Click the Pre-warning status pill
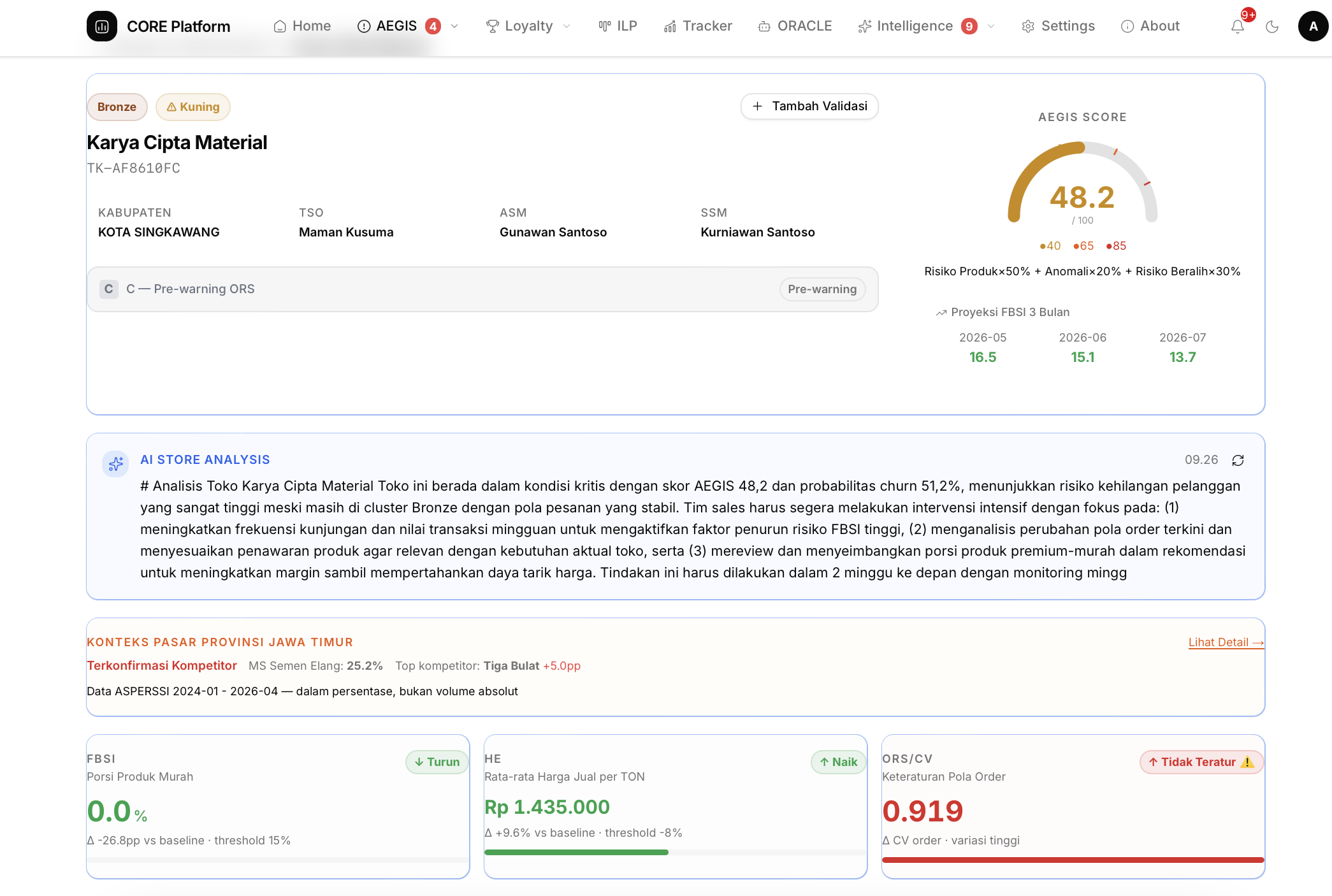 coord(822,289)
